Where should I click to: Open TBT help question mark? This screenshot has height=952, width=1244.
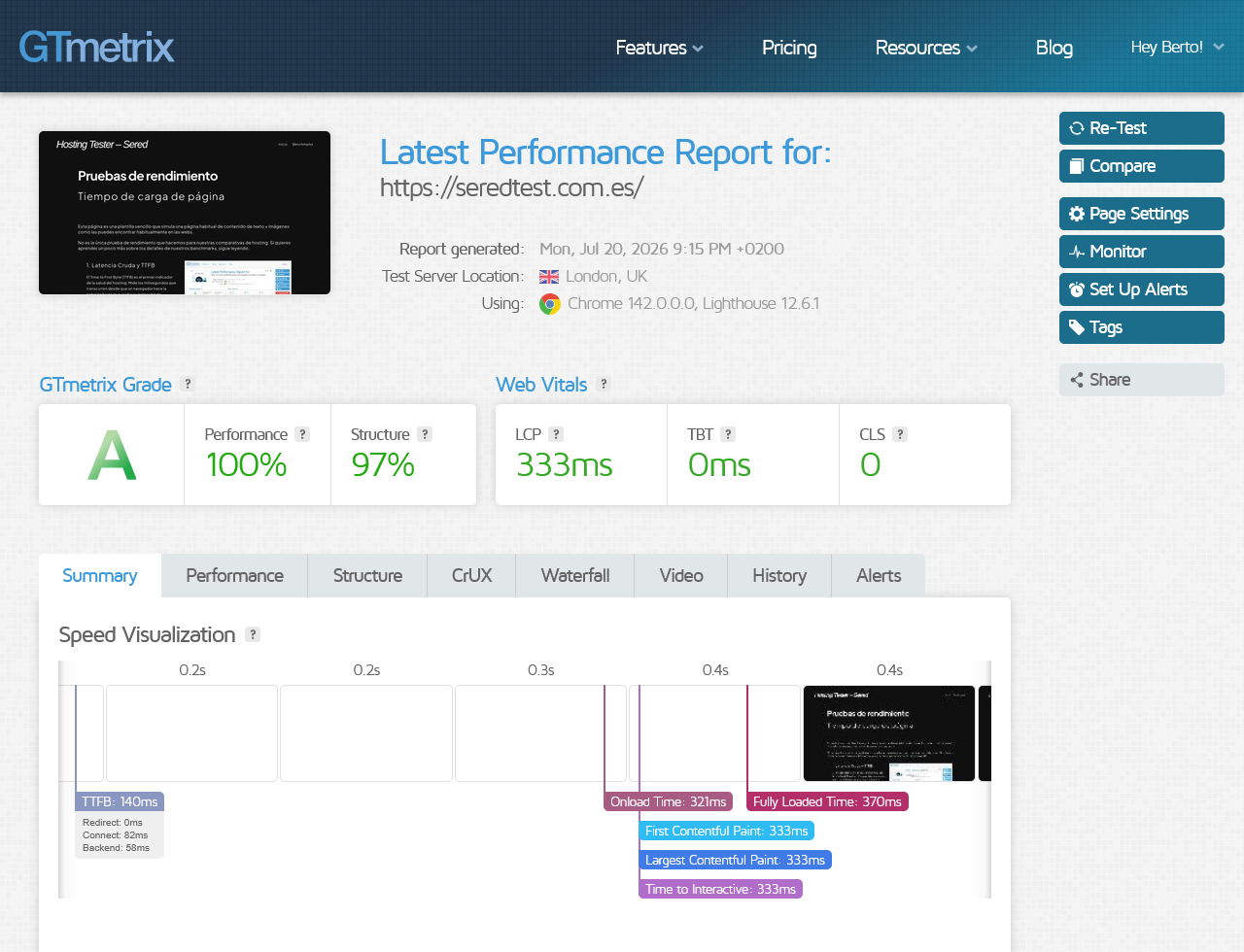click(x=728, y=434)
